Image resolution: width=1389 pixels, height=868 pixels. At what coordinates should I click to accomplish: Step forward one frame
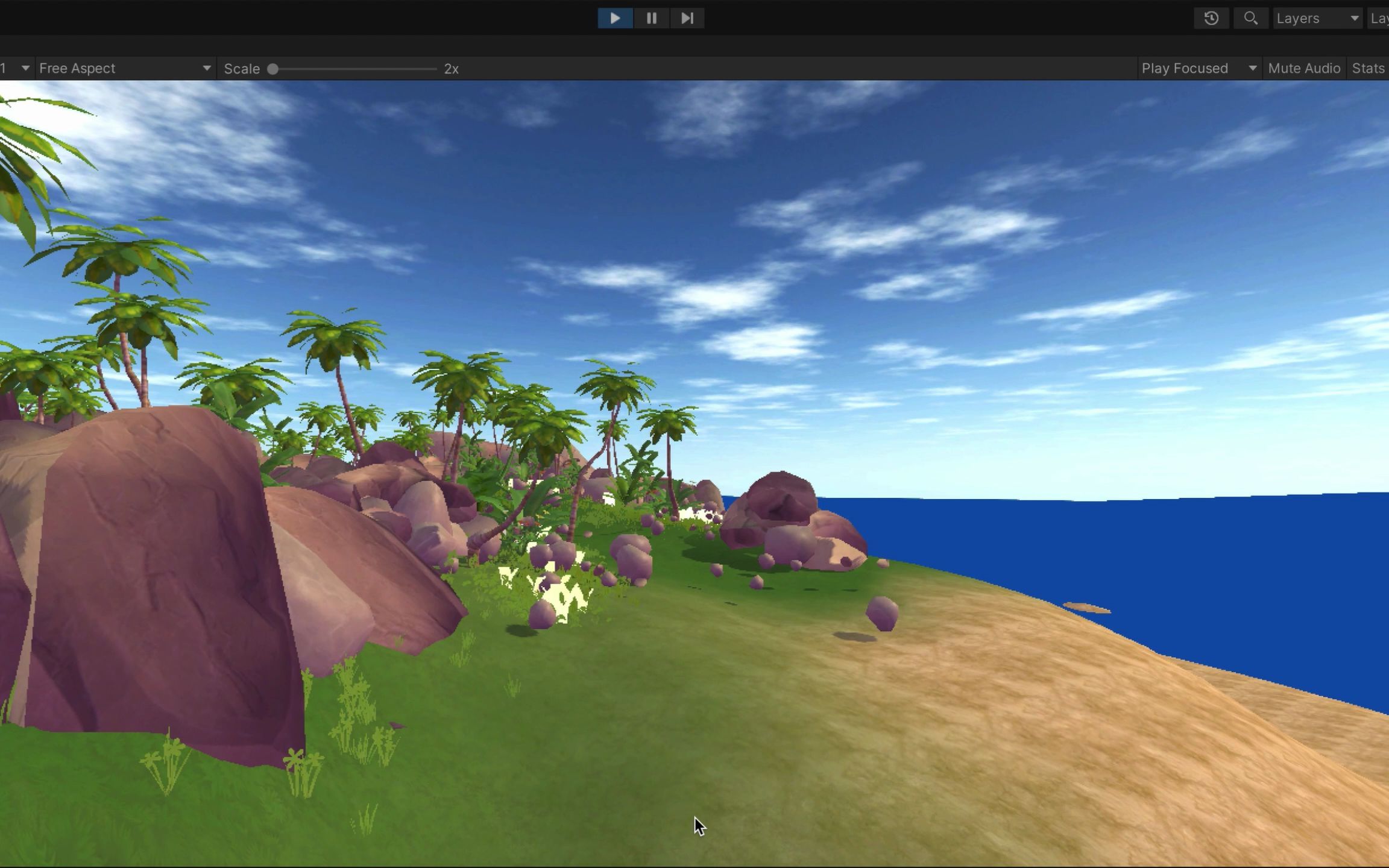click(687, 18)
